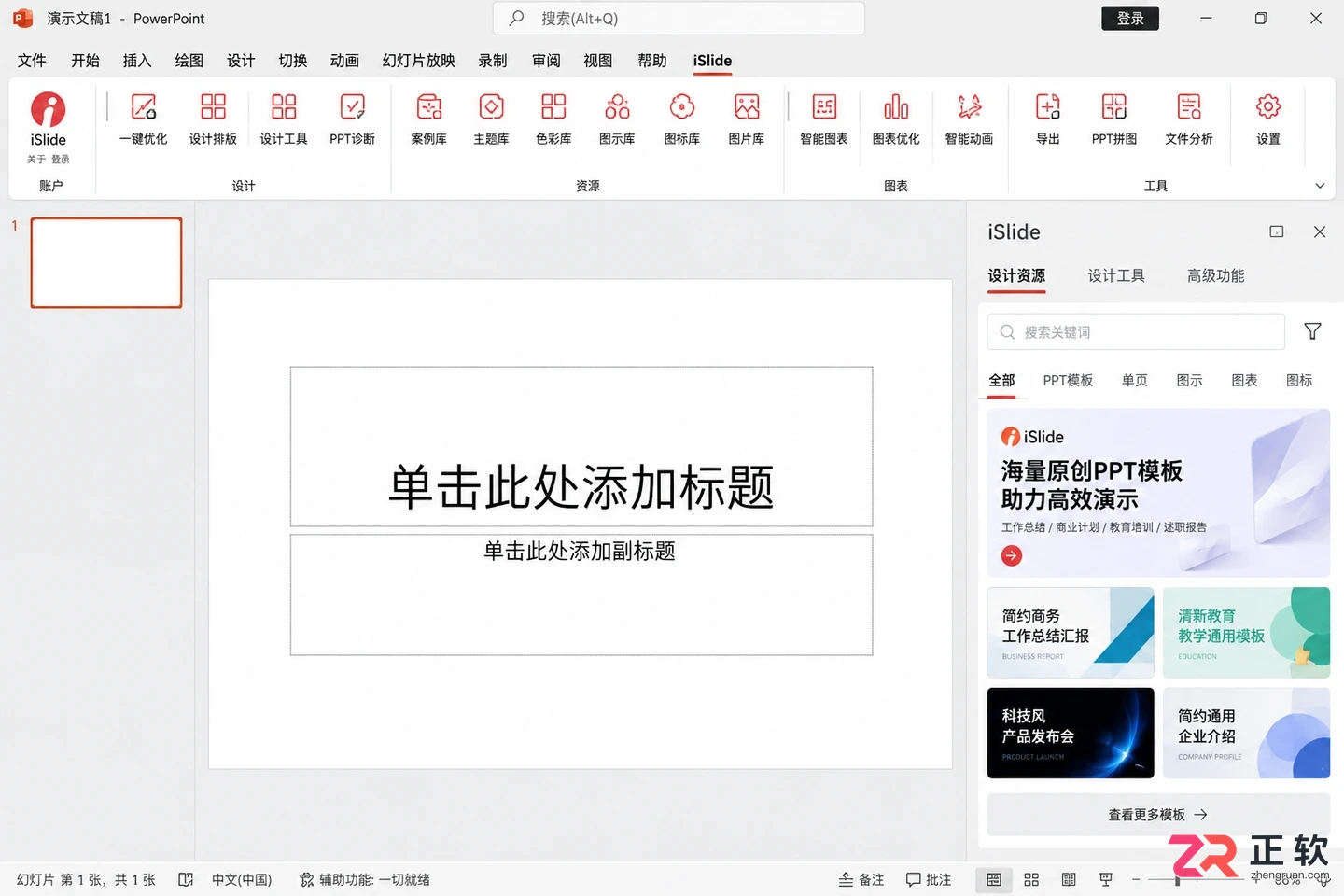The width and height of the screenshot is (1344, 896).
Task: Switch to the 设计 ribbon tab
Action: pos(241,61)
